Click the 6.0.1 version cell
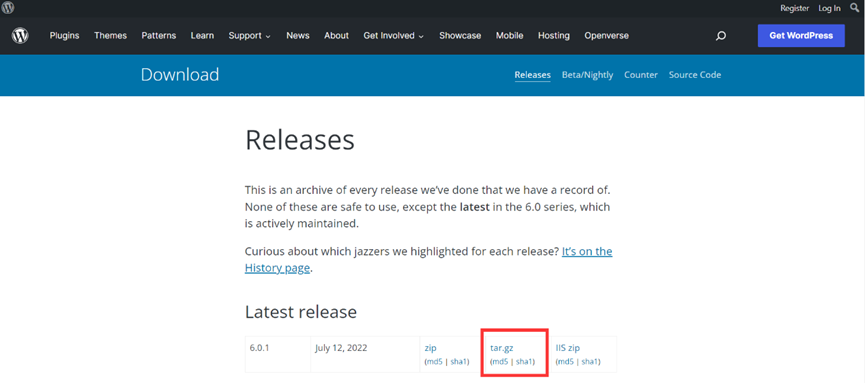This screenshot has height=383, width=865. click(x=277, y=354)
